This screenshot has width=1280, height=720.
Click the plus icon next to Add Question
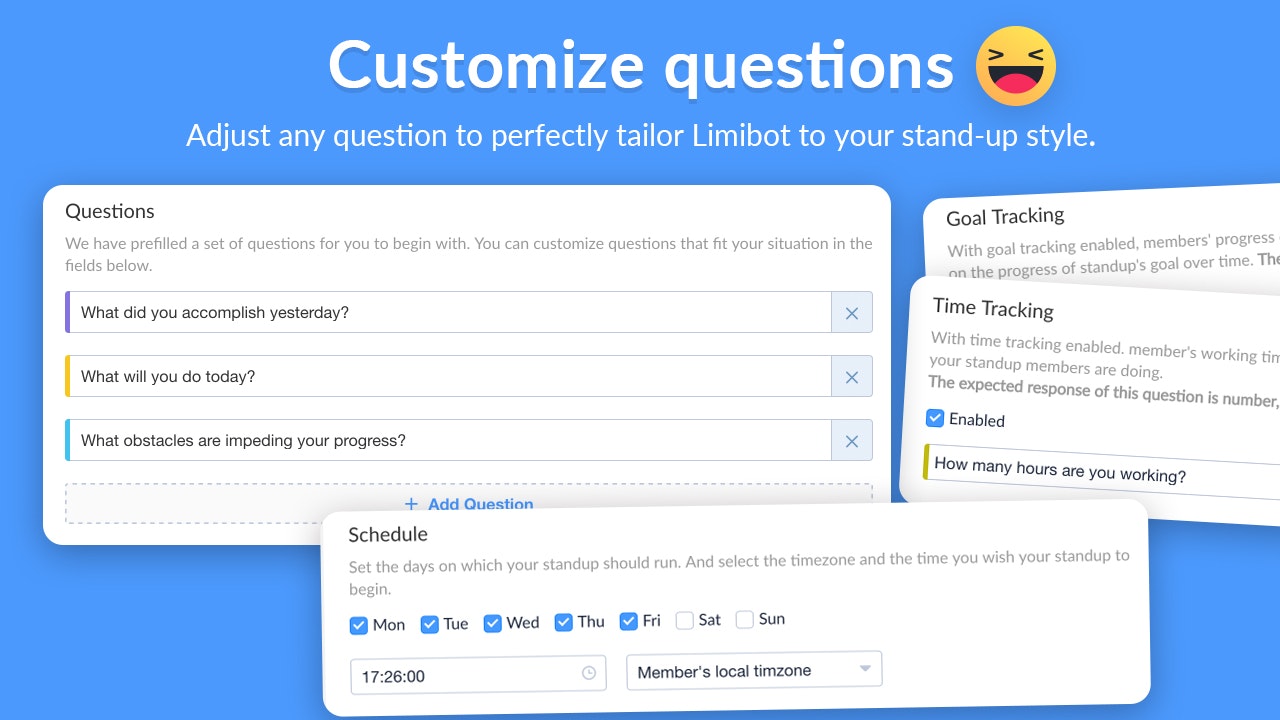pyautogui.click(x=411, y=504)
